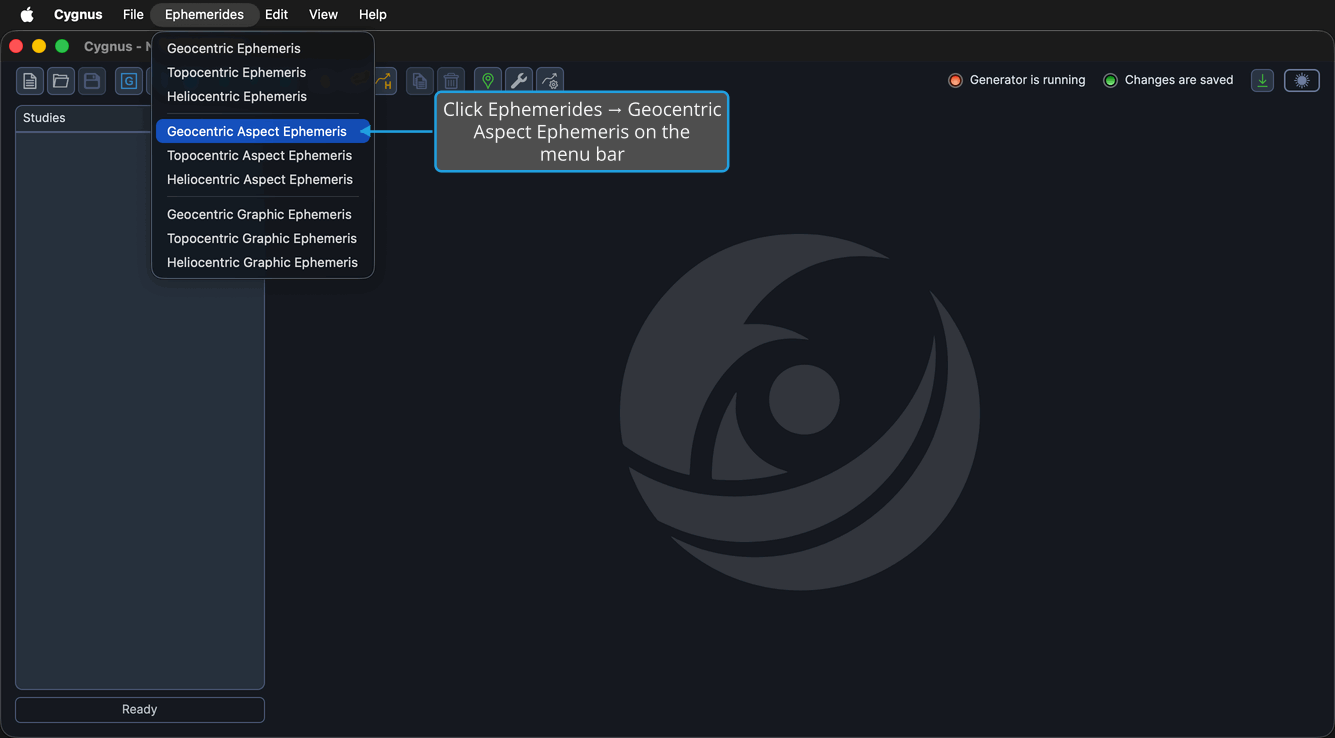Select Topocentric Ephemeris menu item
Image resolution: width=1335 pixels, height=738 pixels.
[263, 72]
